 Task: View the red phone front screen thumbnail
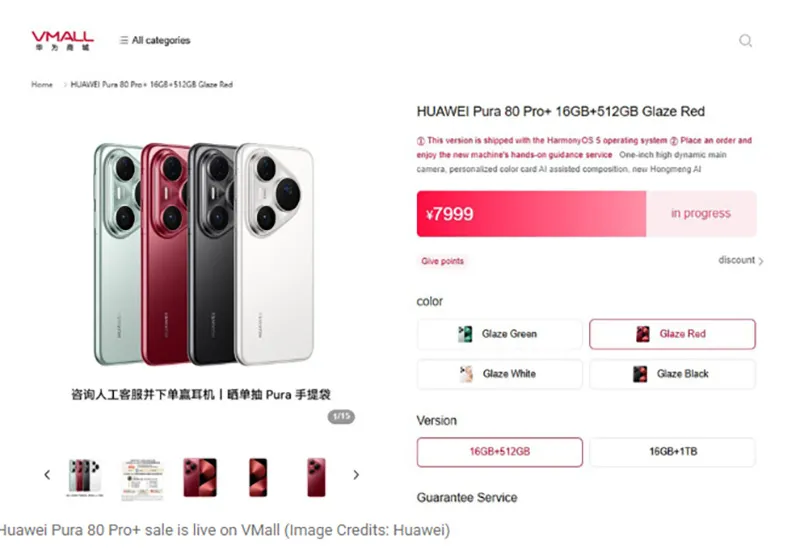point(258,477)
